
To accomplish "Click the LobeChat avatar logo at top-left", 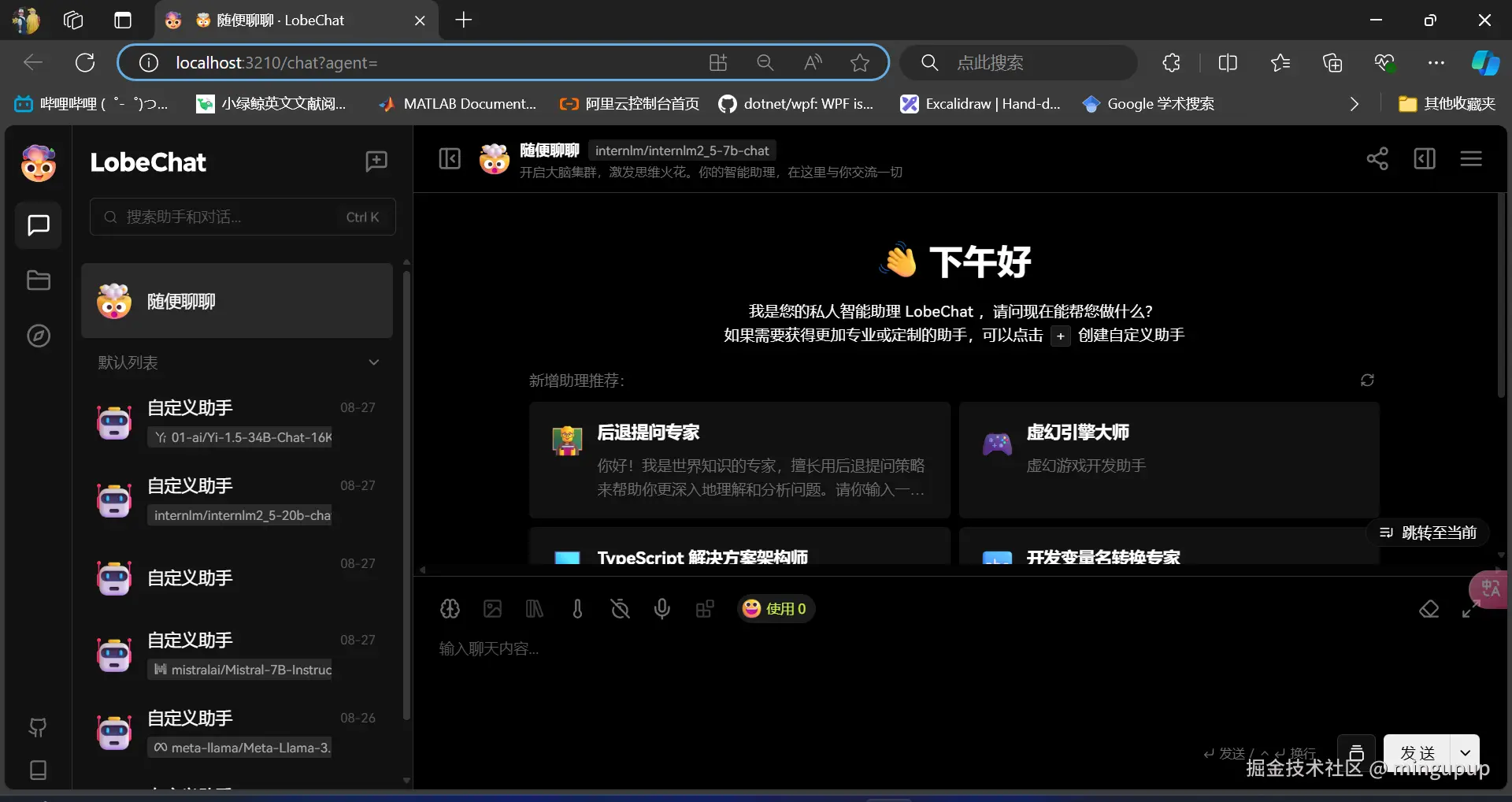I will pyautogui.click(x=38, y=163).
